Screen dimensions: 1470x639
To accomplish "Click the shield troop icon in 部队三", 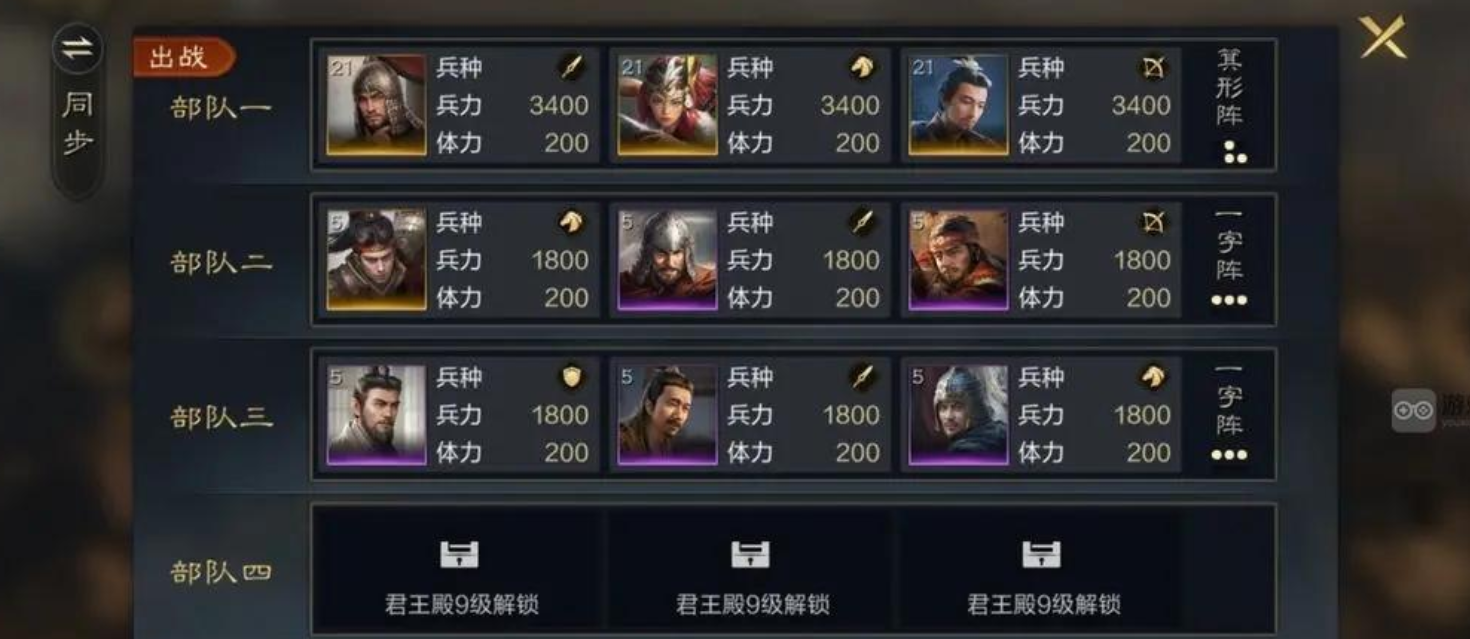I will coord(572,377).
